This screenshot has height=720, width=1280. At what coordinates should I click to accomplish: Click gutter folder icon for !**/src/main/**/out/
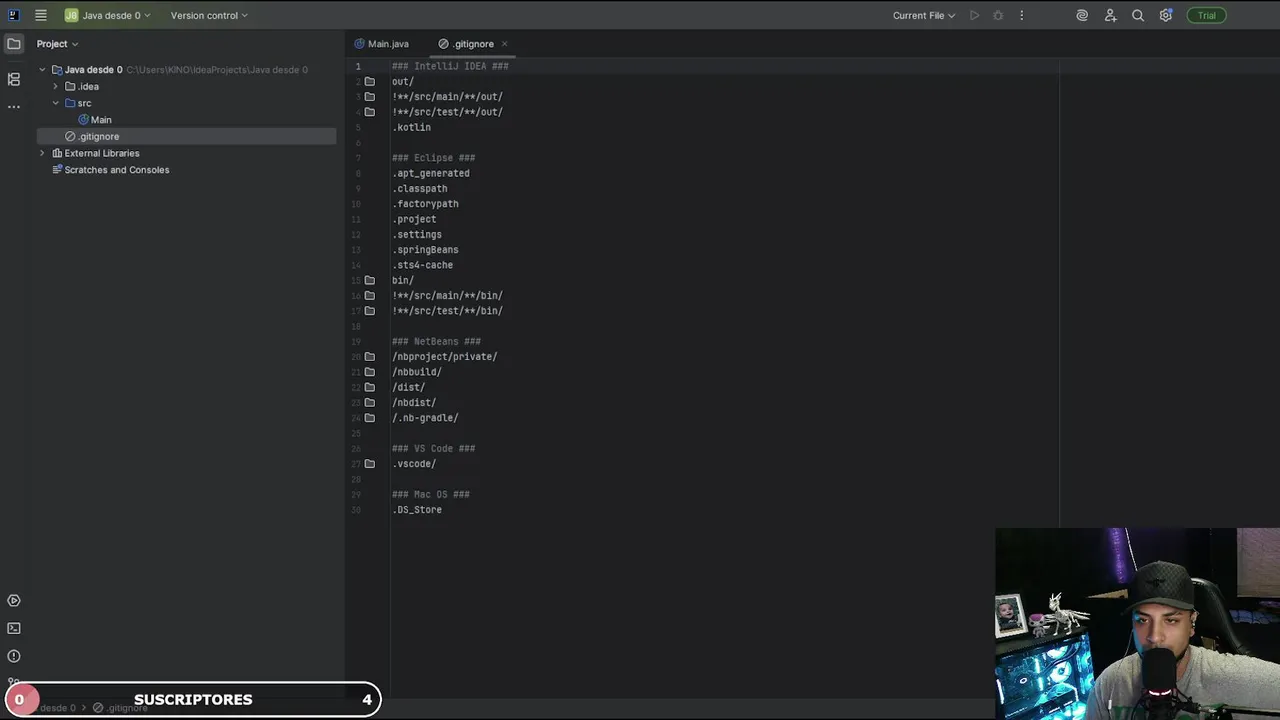(x=370, y=97)
